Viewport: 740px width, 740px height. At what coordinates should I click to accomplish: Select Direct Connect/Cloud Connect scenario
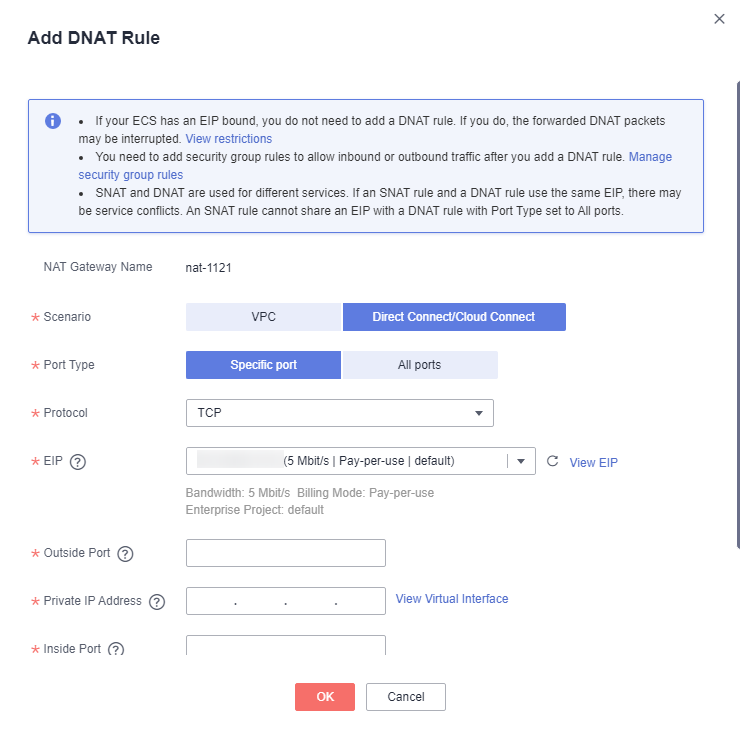pyautogui.click(x=454, y=317)
